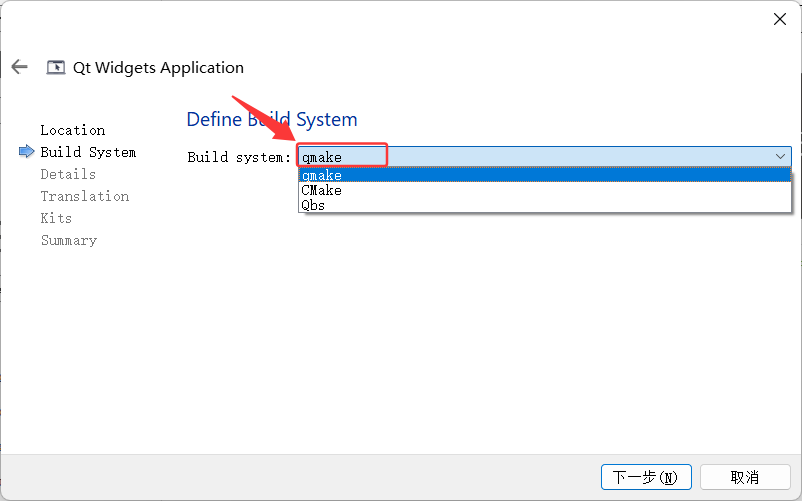Select qmake from the dropdown list
802x501 pixels.
point(545,175)
